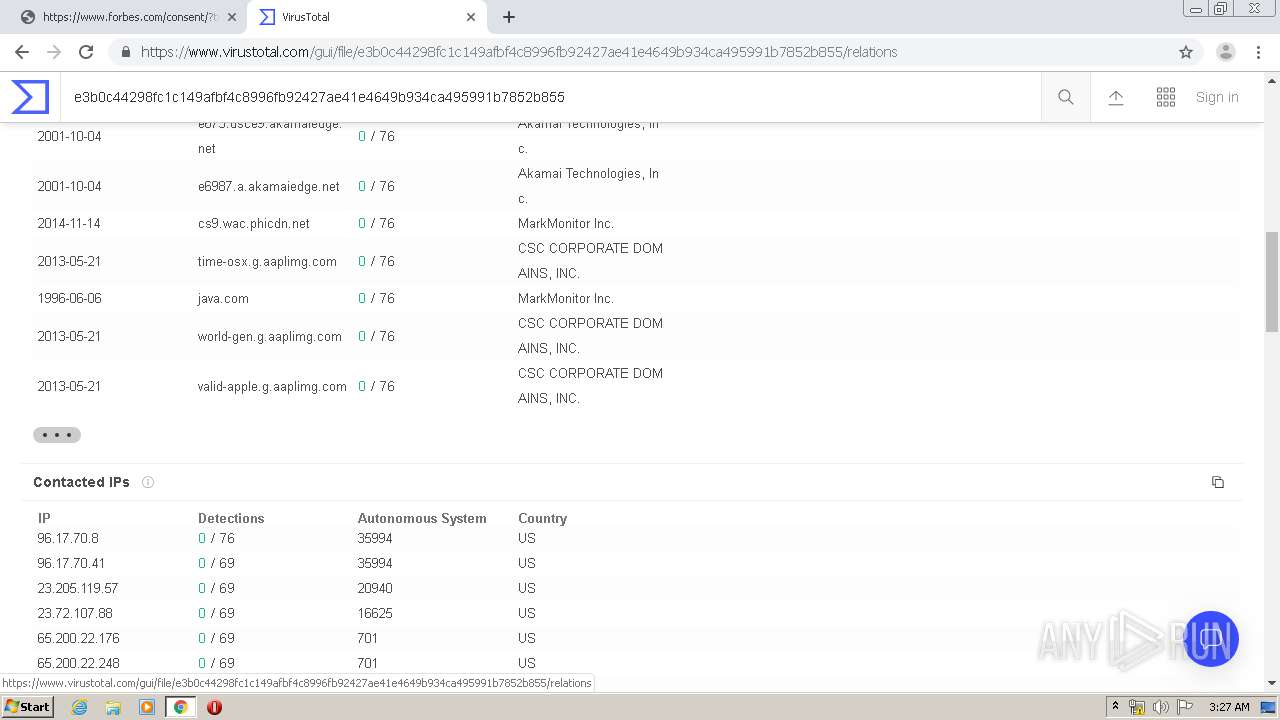Click IP 96.17.70.41
The width and height of the screenshot is (1280, 720).
[71, 563]
